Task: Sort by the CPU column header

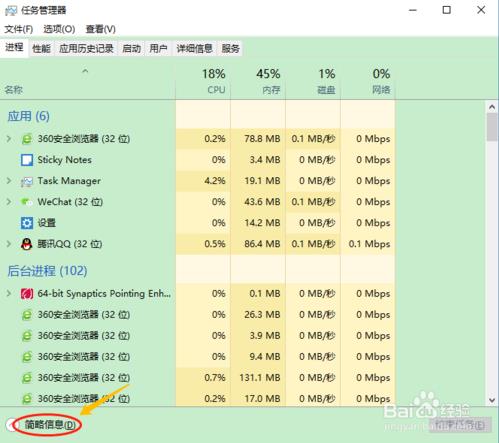Action: tap(203, 81)
